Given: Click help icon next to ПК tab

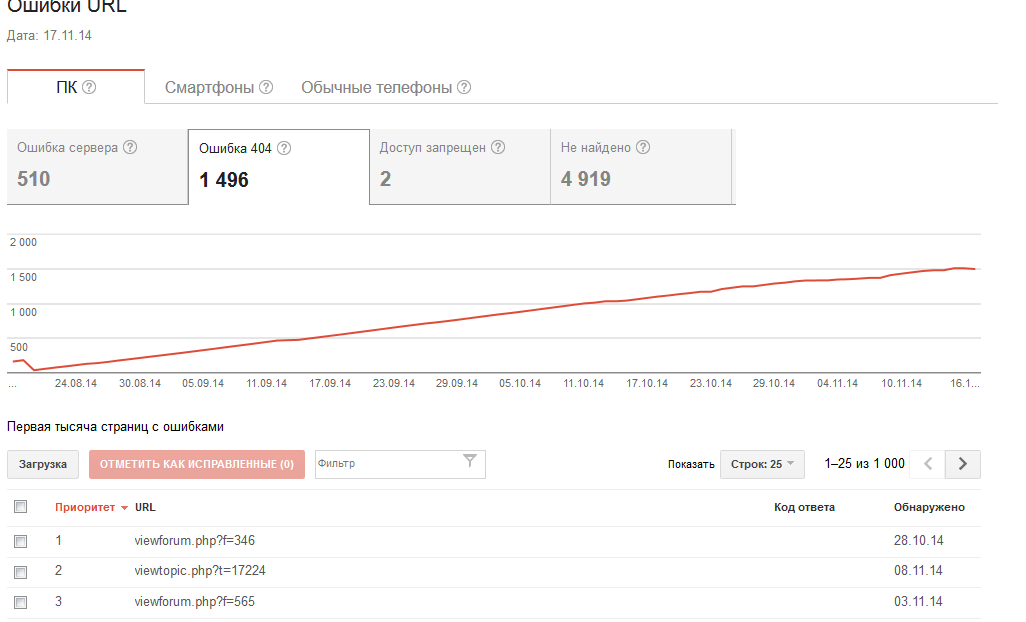Looking at the screenshot, I should [89, 87].
